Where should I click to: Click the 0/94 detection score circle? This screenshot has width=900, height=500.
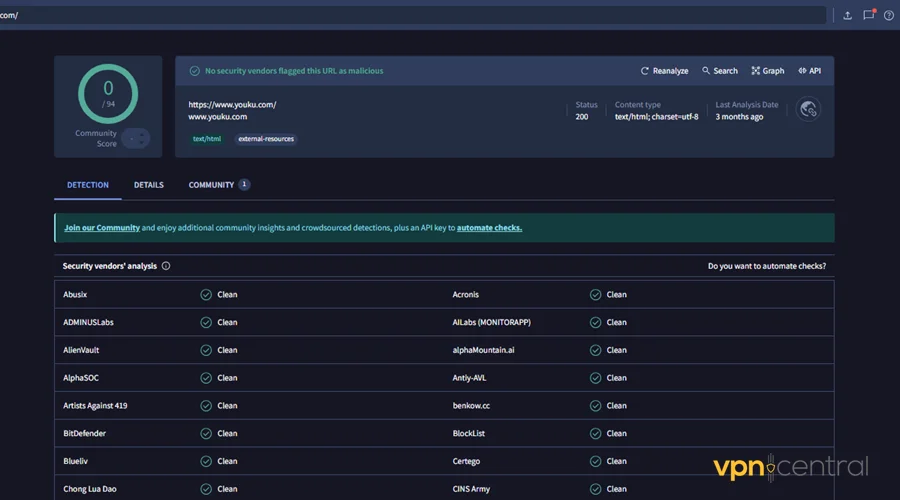point(108,94)
